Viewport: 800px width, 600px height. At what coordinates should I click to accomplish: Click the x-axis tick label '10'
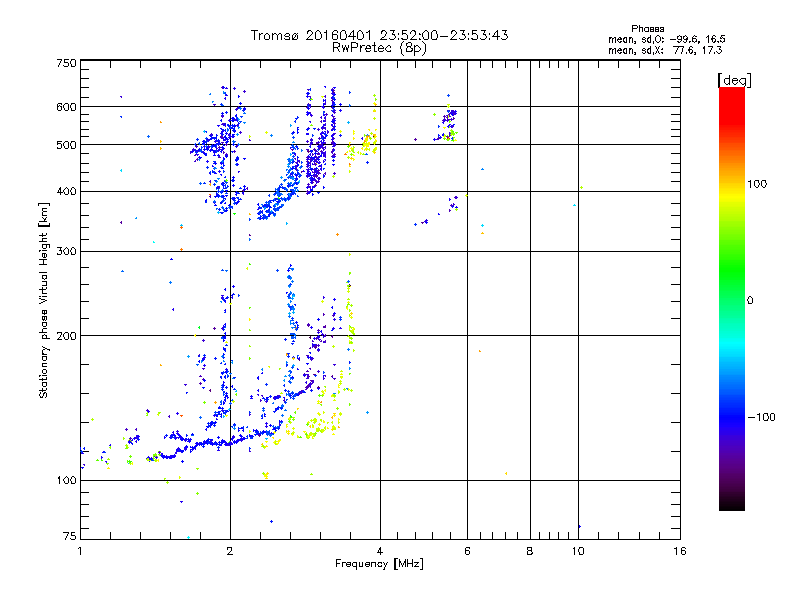pyautogui.click(x=578, y=551)
